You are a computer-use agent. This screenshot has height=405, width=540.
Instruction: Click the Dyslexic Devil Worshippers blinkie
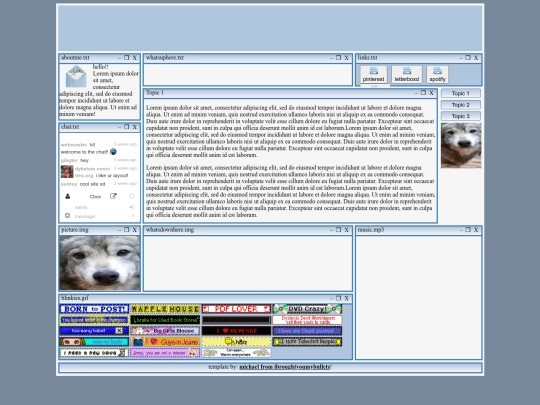click(307, 320)
